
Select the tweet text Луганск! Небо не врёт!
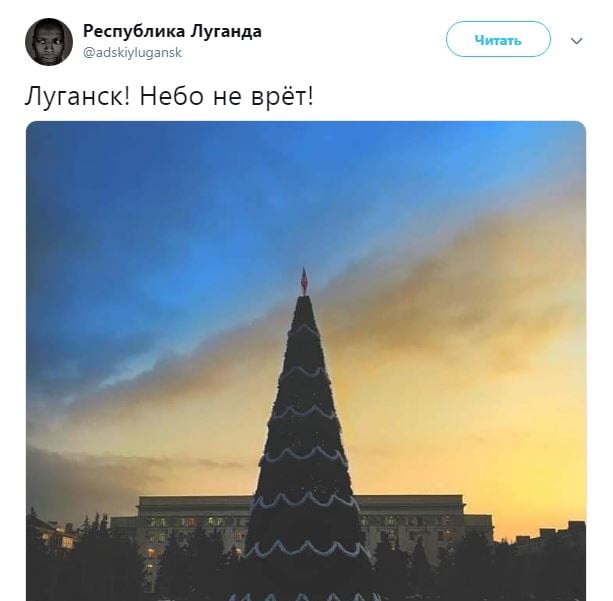pos(169,96)
